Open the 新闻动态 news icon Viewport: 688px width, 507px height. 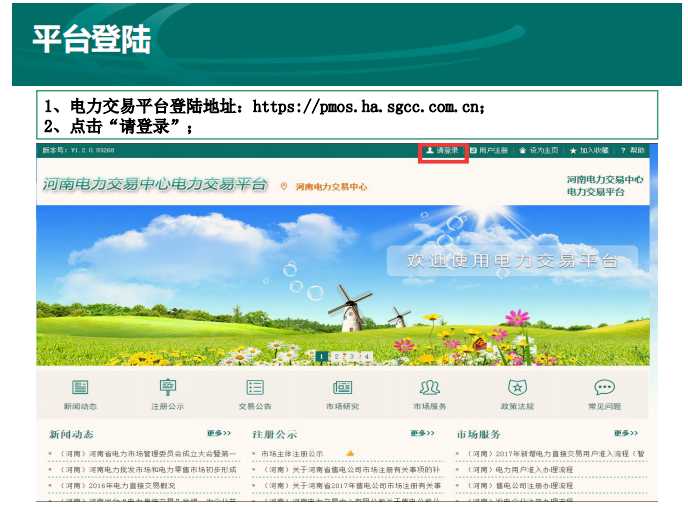80,388
